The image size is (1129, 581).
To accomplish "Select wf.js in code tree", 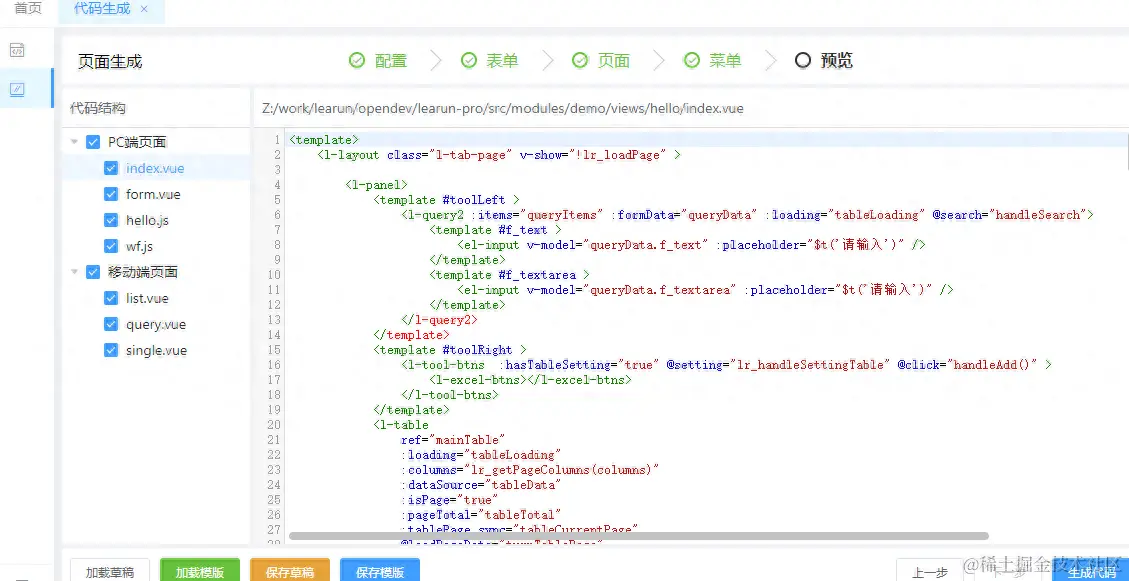I will (140, 246).
